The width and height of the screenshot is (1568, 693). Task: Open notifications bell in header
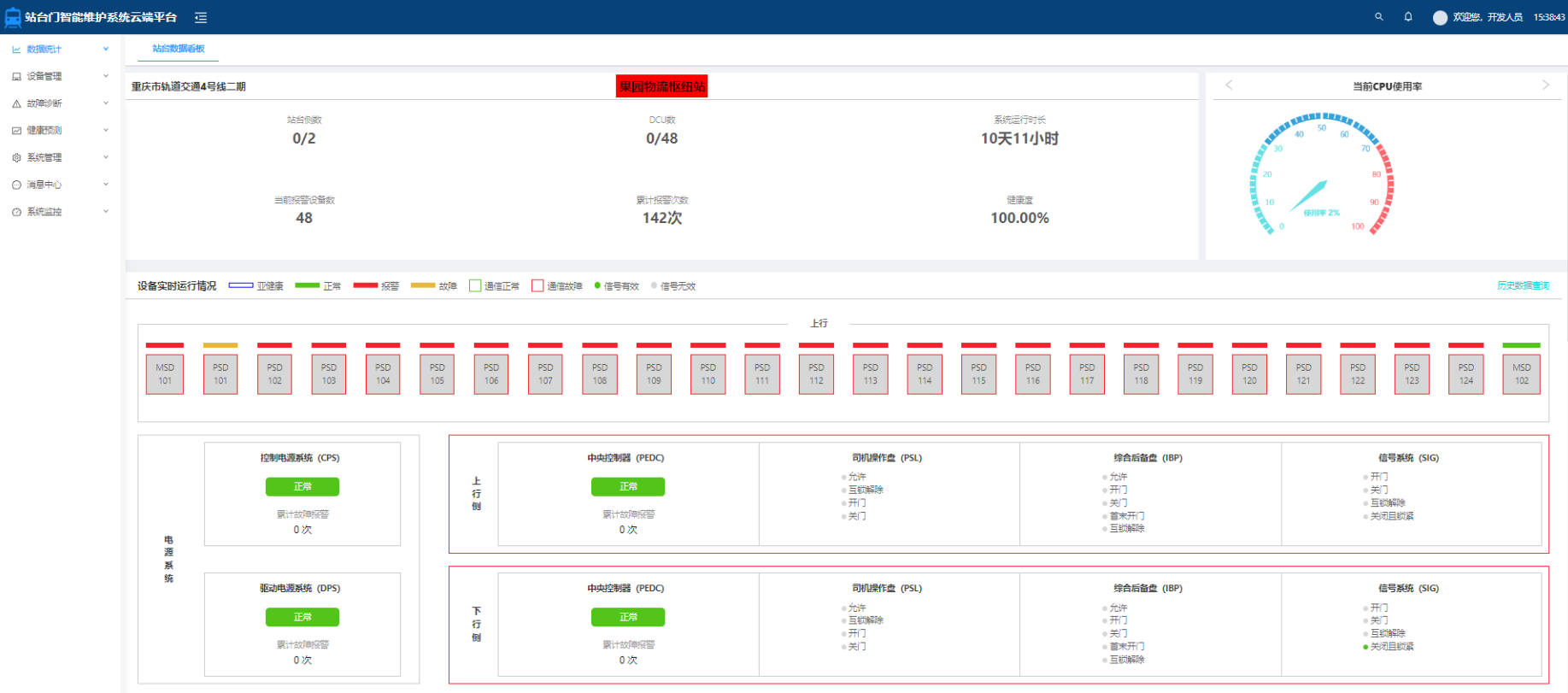pyautogui.click(x=1408, y=17)
